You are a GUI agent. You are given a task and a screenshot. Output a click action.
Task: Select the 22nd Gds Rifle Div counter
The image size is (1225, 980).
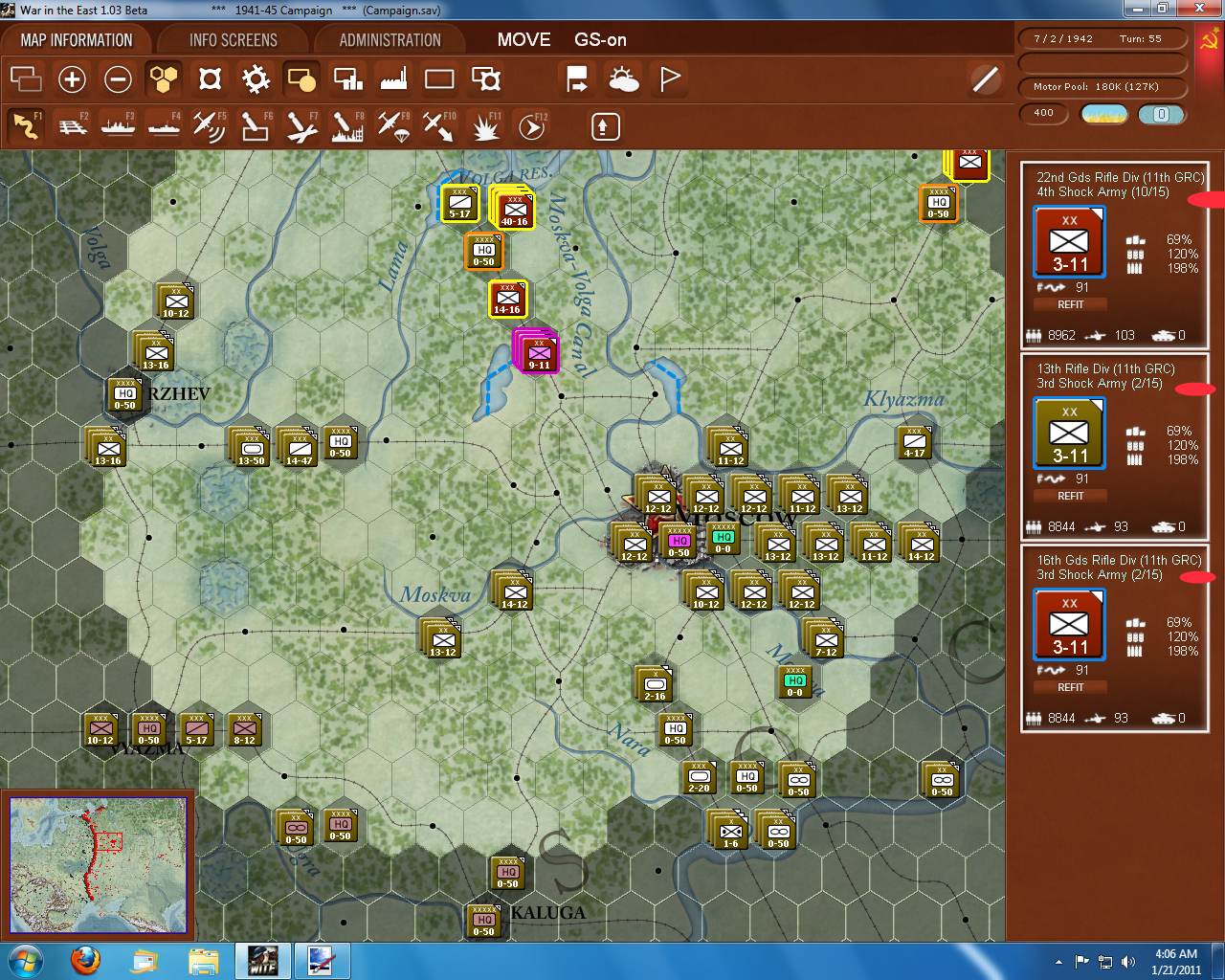click(1070, 243)
